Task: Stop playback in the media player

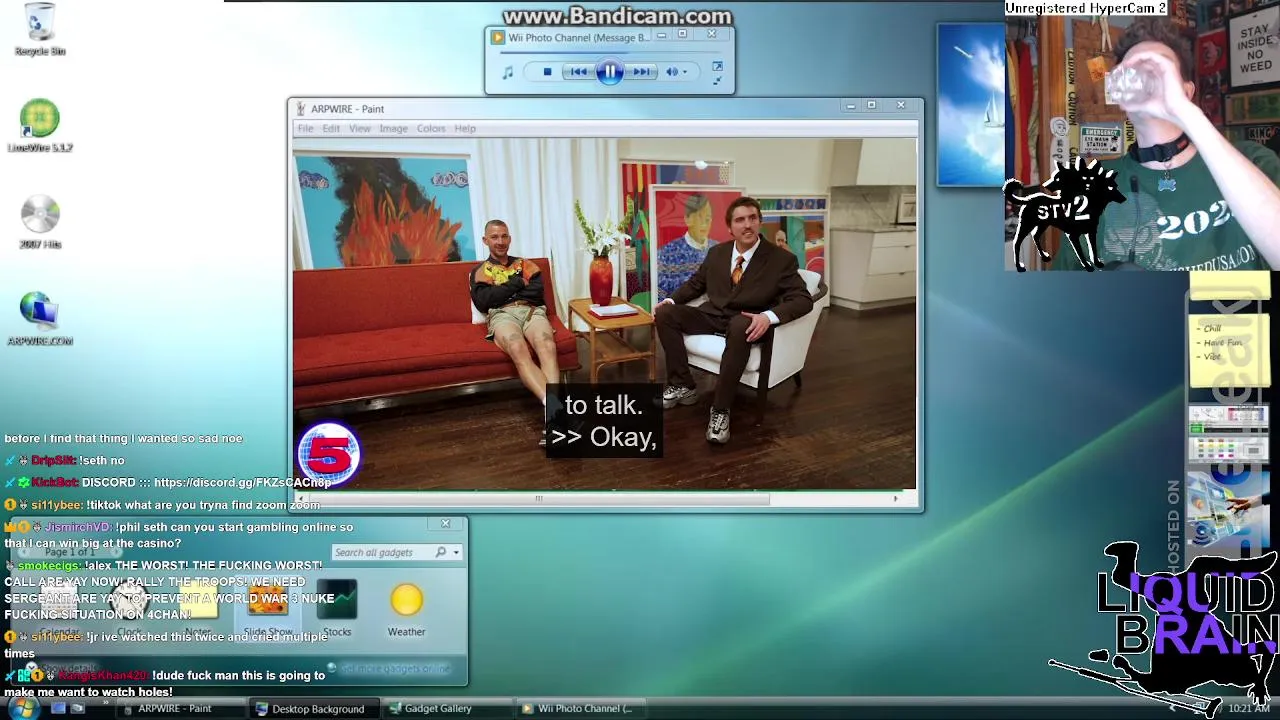Action: 547,72
